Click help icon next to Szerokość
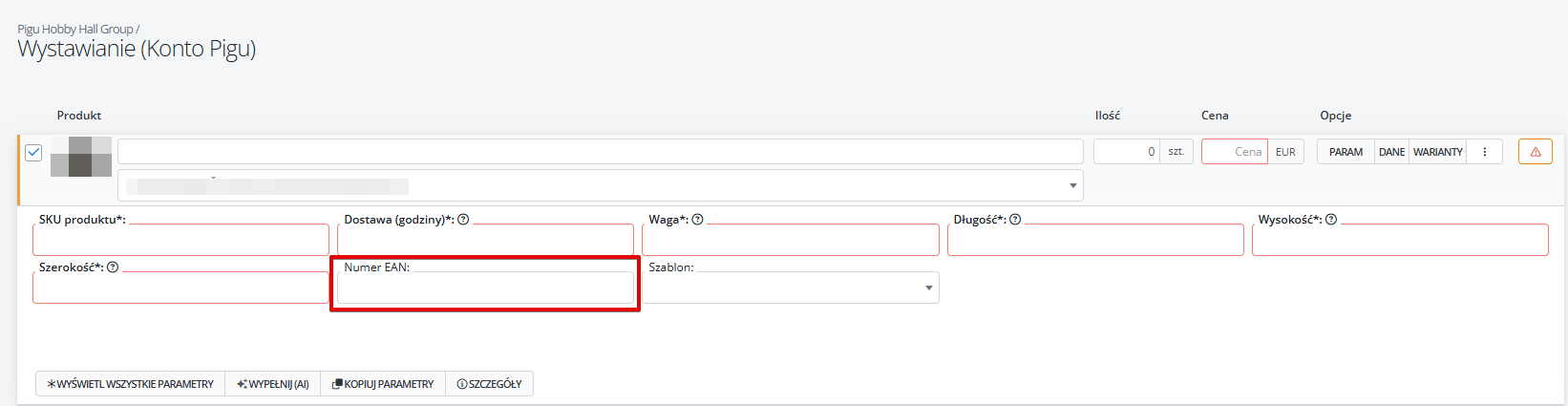Viewport: 1568px width, 406px height. tap(113, 267)
